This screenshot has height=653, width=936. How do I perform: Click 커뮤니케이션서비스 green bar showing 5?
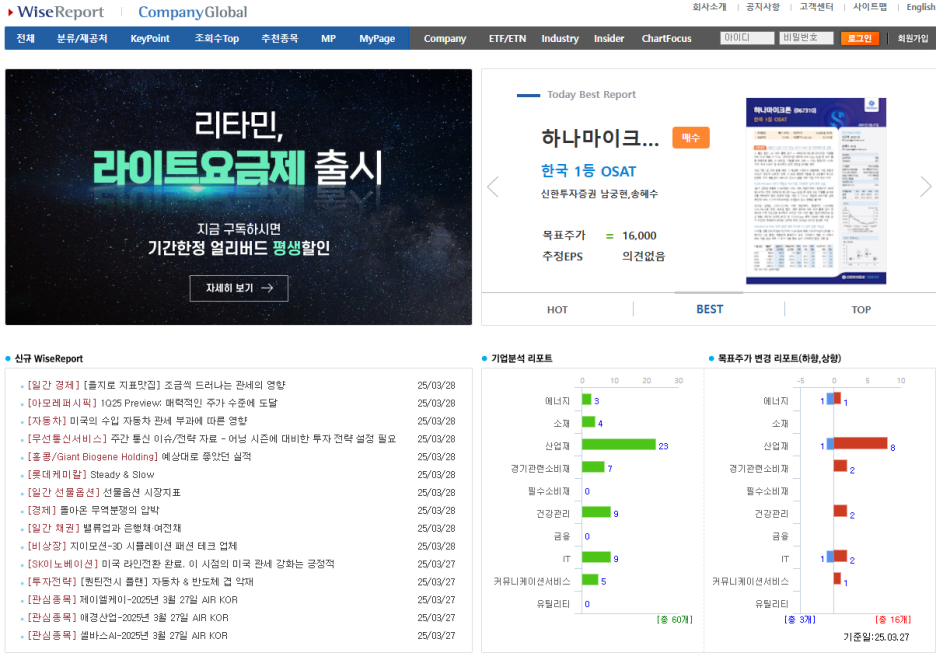pos(590,580)
